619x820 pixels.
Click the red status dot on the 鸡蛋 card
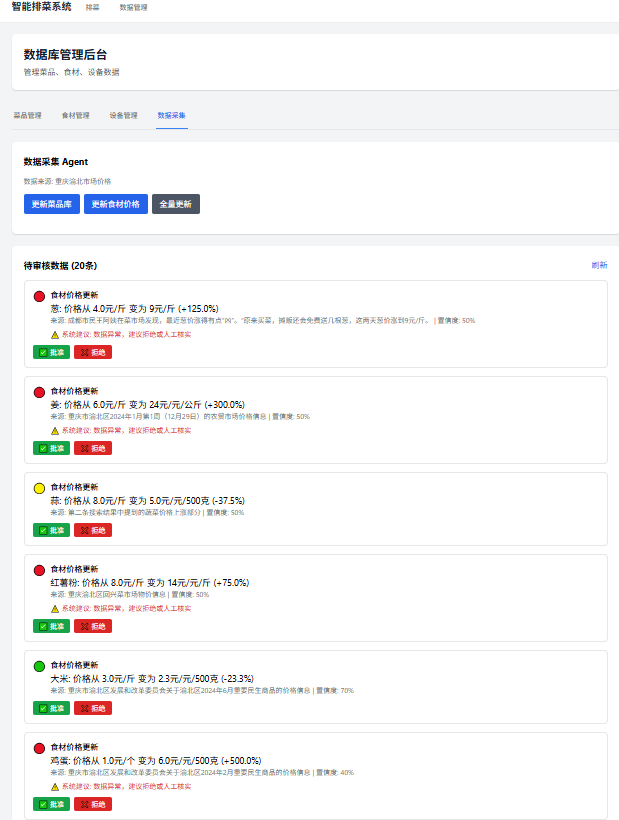(39, 748)
